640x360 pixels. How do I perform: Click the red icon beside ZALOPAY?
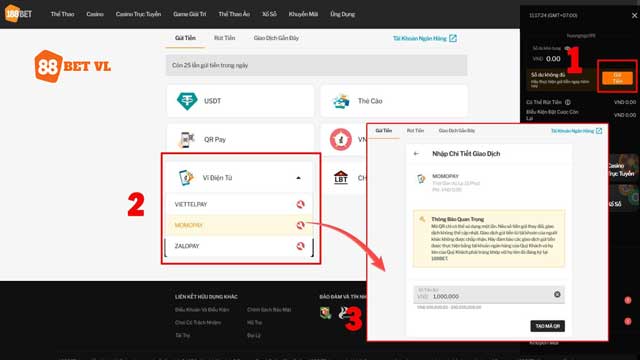(x=300, y=246)
